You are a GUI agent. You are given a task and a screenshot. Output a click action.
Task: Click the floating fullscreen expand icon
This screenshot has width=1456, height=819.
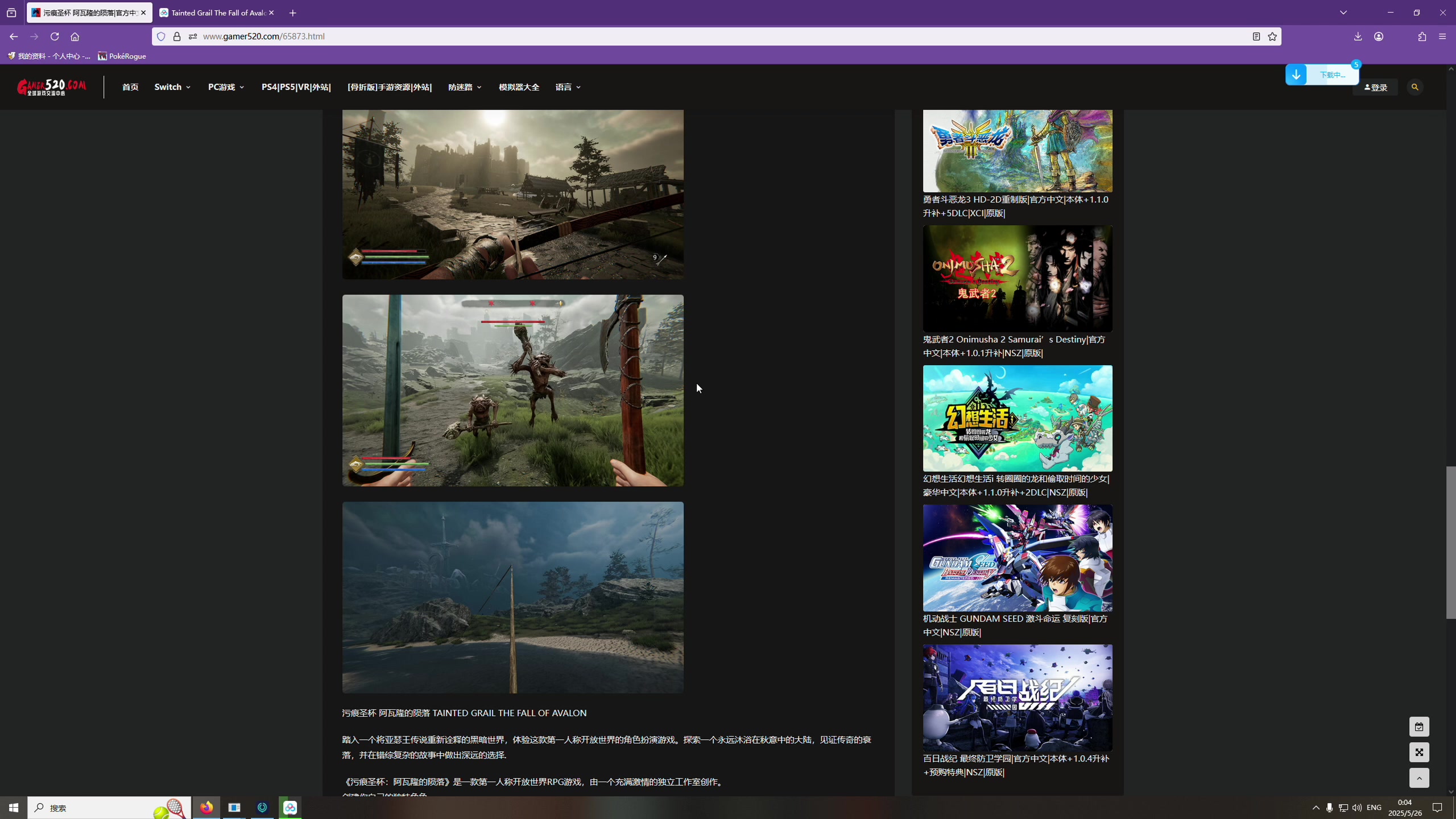click(x=1419, y=752)
